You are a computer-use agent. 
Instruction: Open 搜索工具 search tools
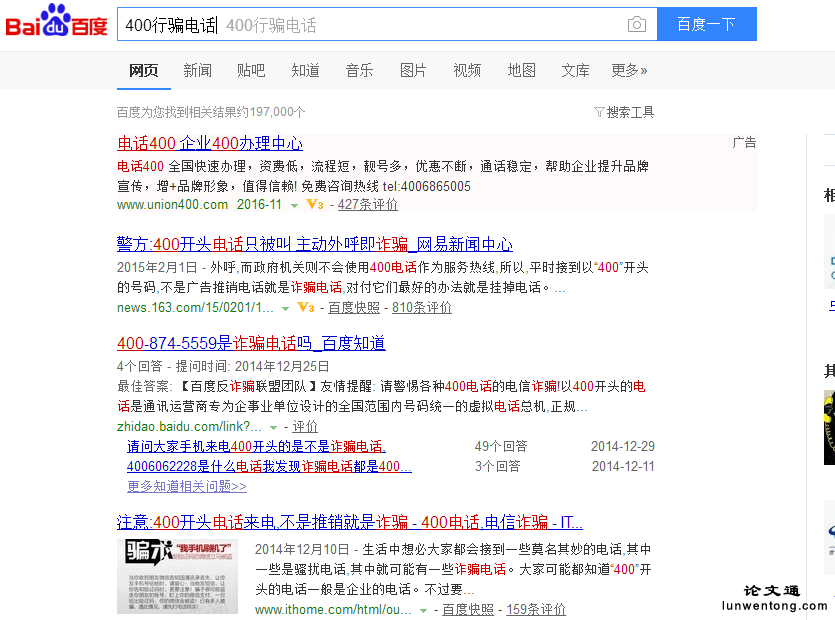630,112
